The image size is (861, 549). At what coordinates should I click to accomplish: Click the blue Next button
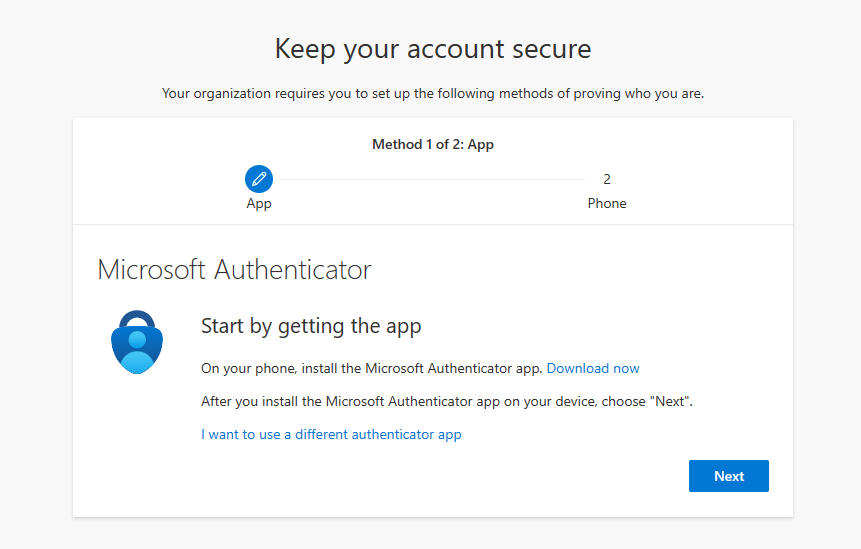coord(729,476)
